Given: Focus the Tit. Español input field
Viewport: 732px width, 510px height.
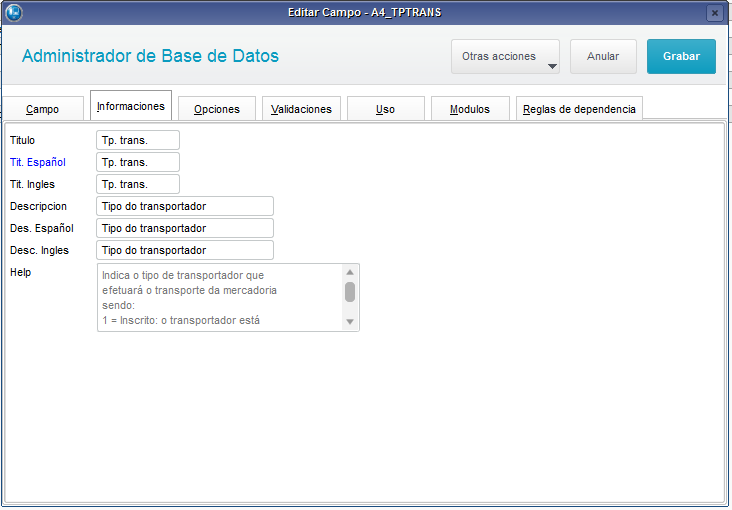Looking at the screenshot, I should 138,162.
